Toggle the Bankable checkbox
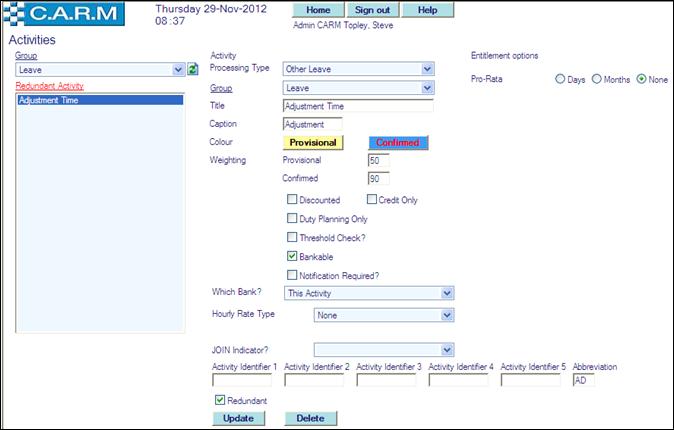 [x=292, y=256]
